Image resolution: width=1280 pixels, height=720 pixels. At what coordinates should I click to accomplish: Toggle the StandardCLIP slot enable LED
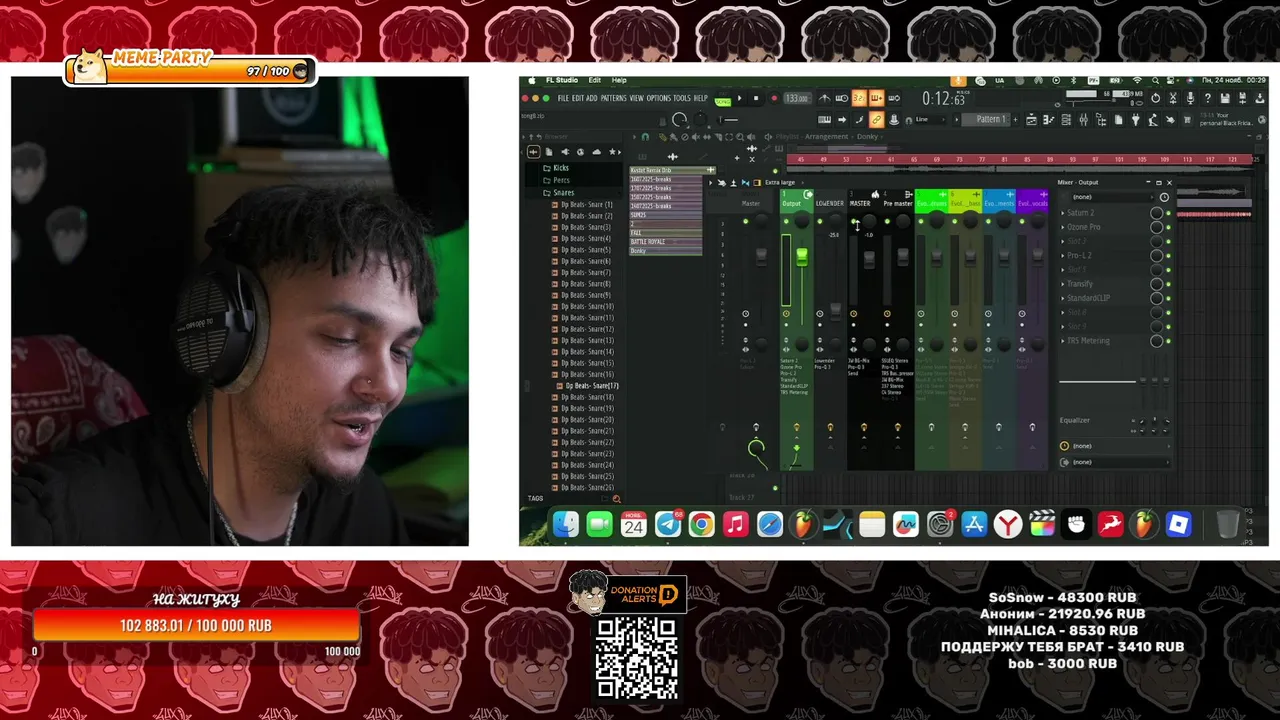(x=1168, y=298)
